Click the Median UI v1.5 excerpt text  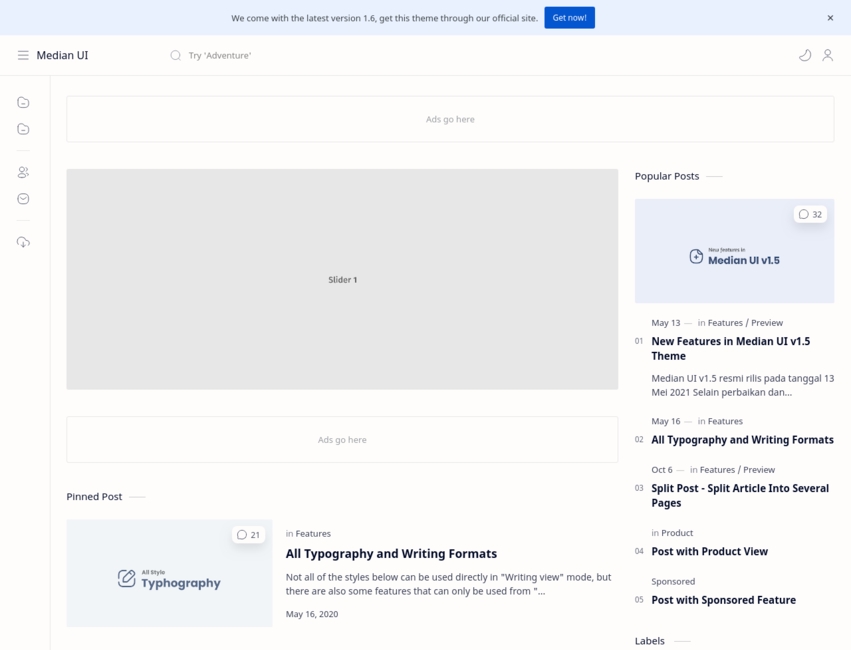click(x=742, y=385)
